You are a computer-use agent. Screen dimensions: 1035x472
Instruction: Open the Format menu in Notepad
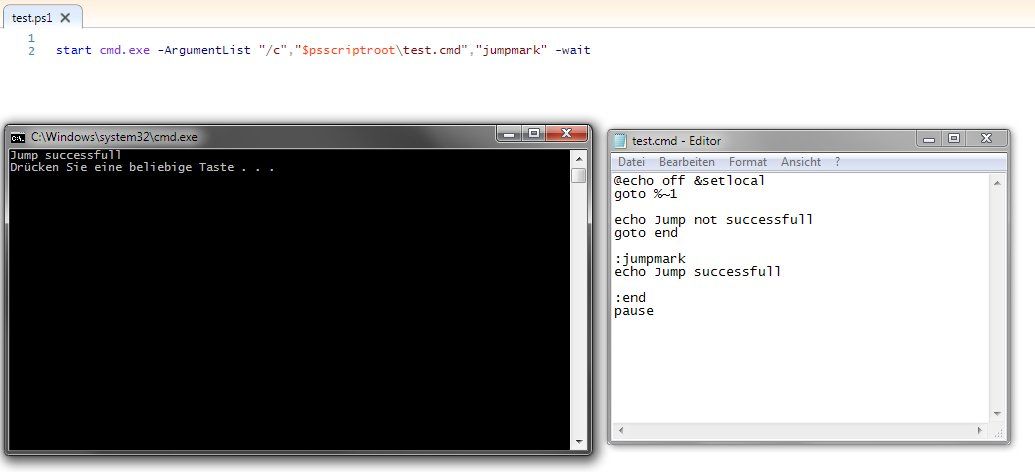click(748, 162)
